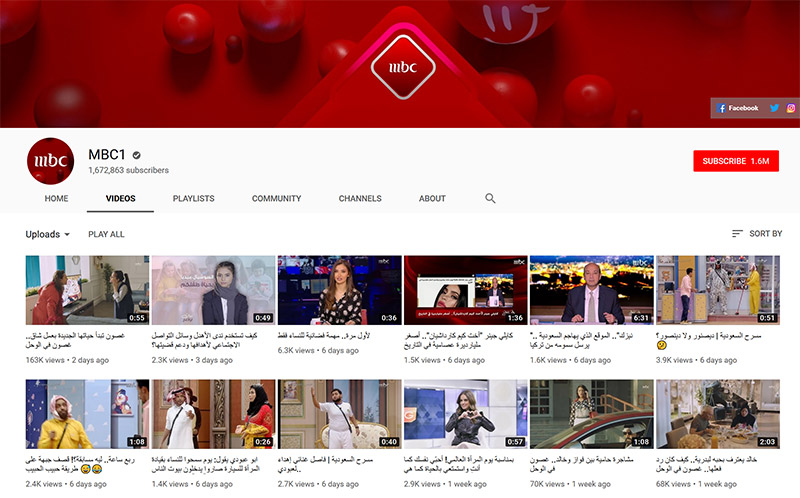
Task: Open the Facebook link in the banner
Action: 738,108
